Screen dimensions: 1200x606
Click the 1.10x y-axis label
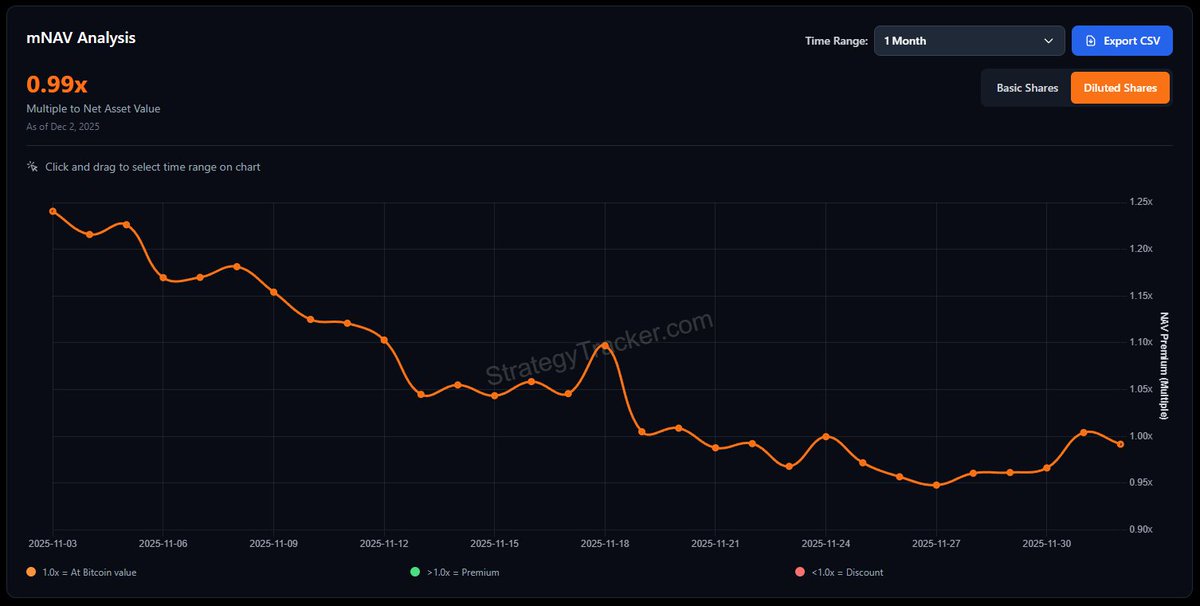(x=1141, y=342)
